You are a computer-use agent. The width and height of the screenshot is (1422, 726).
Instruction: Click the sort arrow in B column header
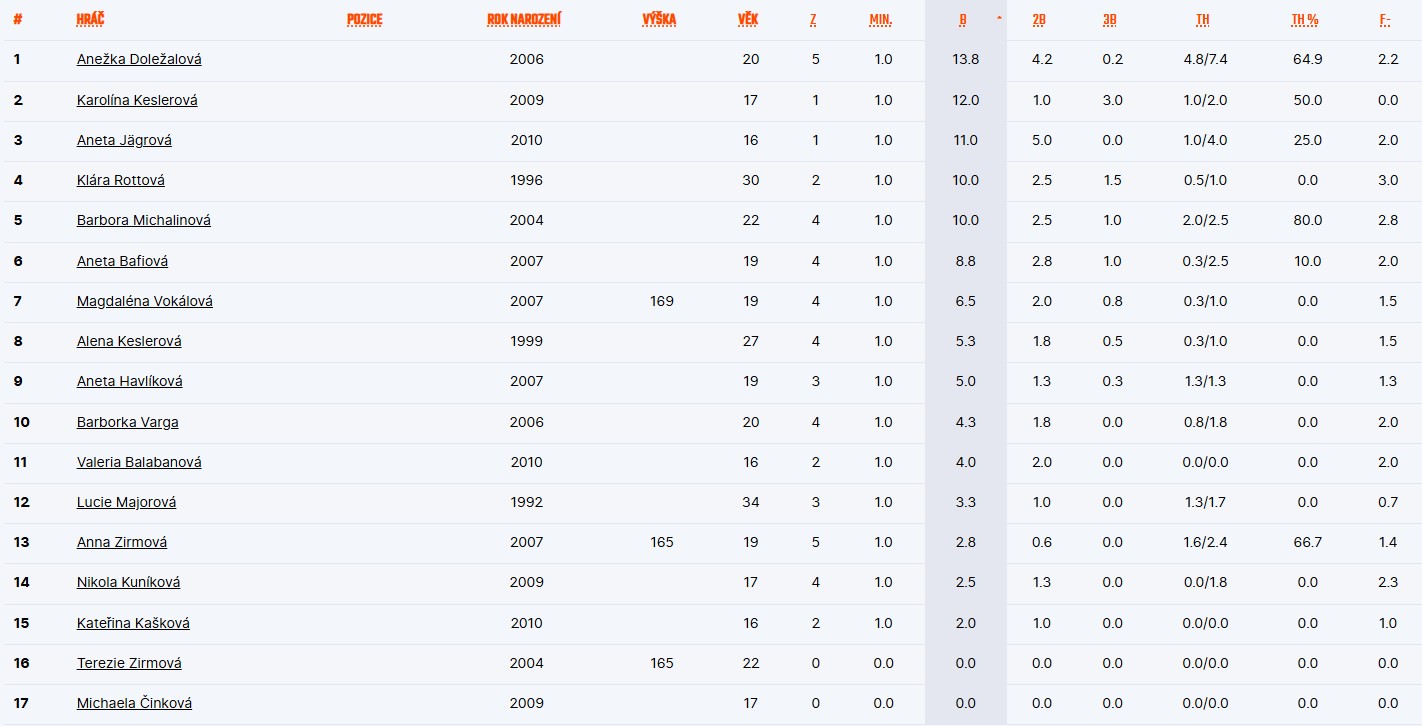click(999, 19)
